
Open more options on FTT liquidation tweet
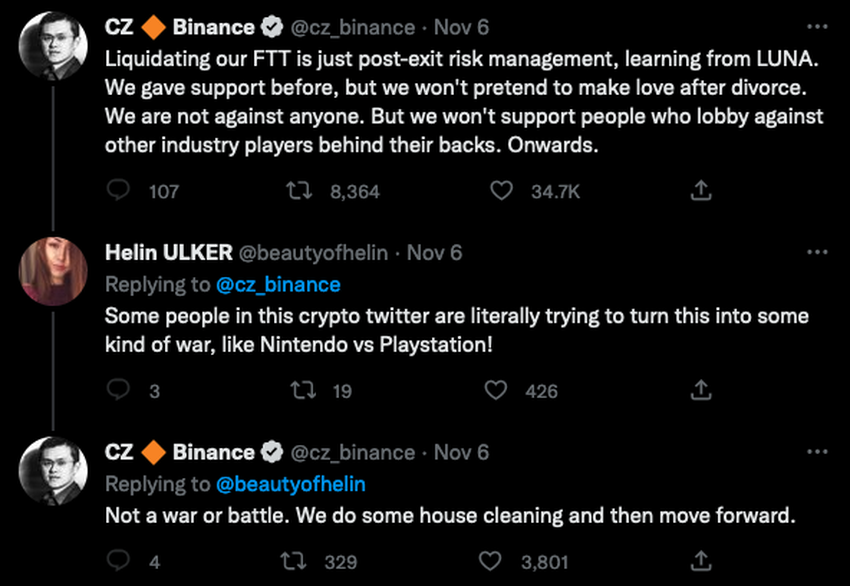(817, 26)
